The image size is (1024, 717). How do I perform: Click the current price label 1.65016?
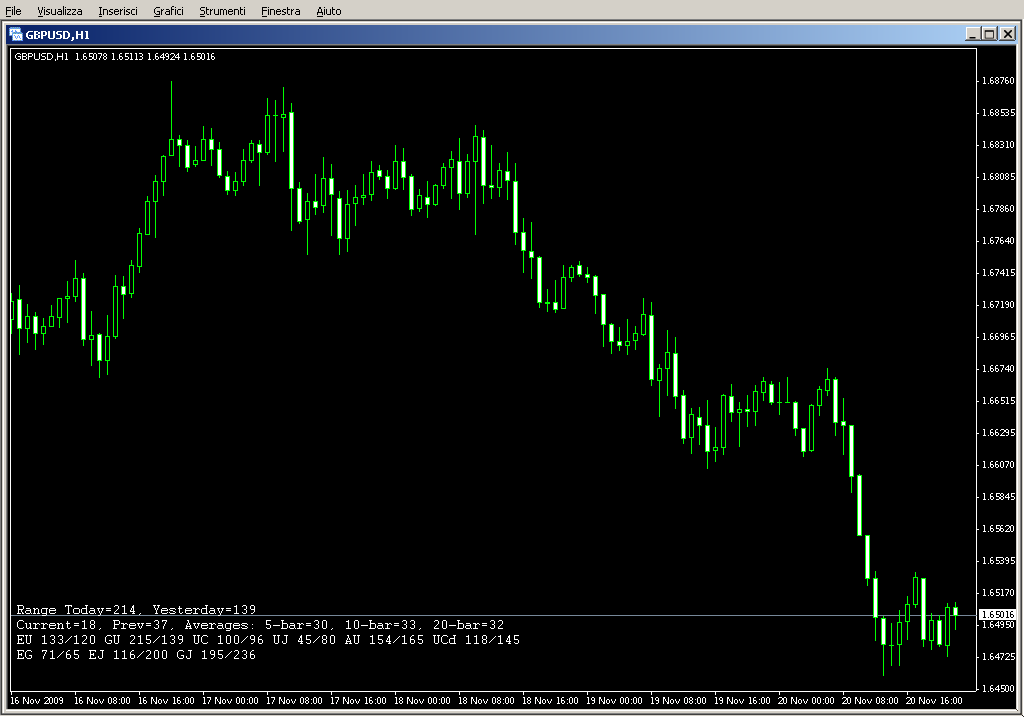[x=998, y=614]
